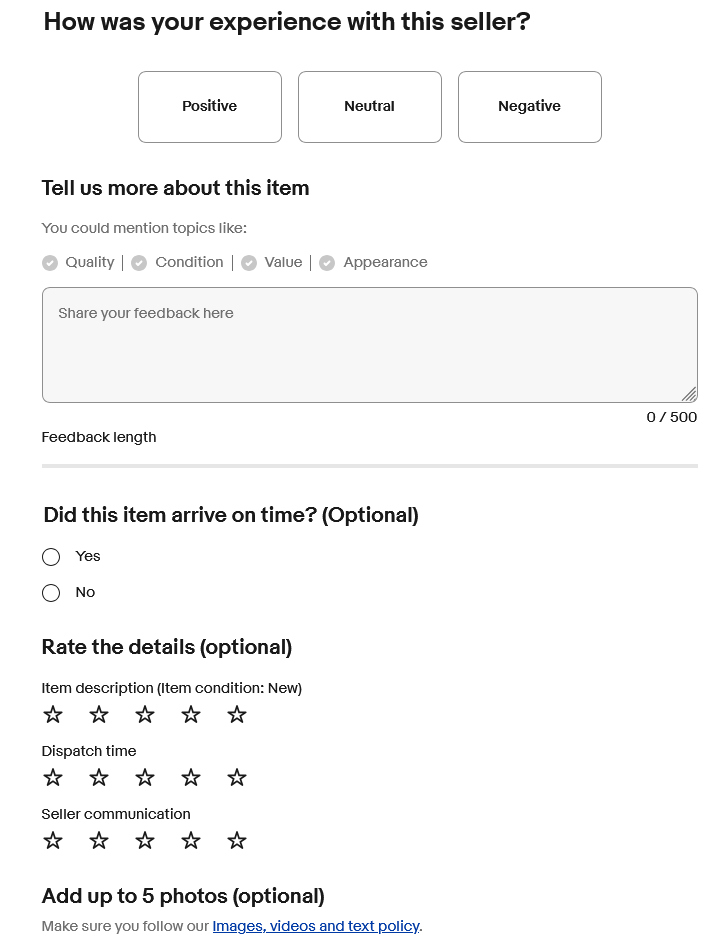Rate item description one star
Image resolution: width=704 pixels, height=942 pixels.
tap(53, 715)
